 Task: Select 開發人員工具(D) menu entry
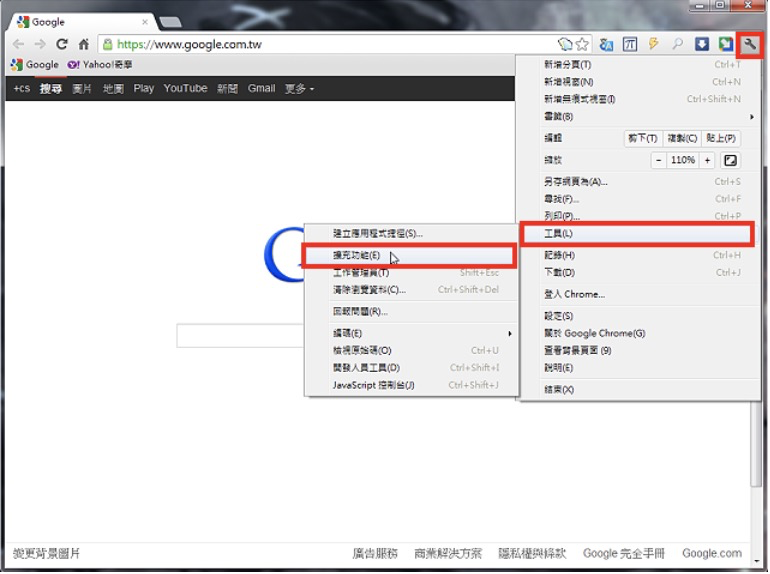click(366, 368)
